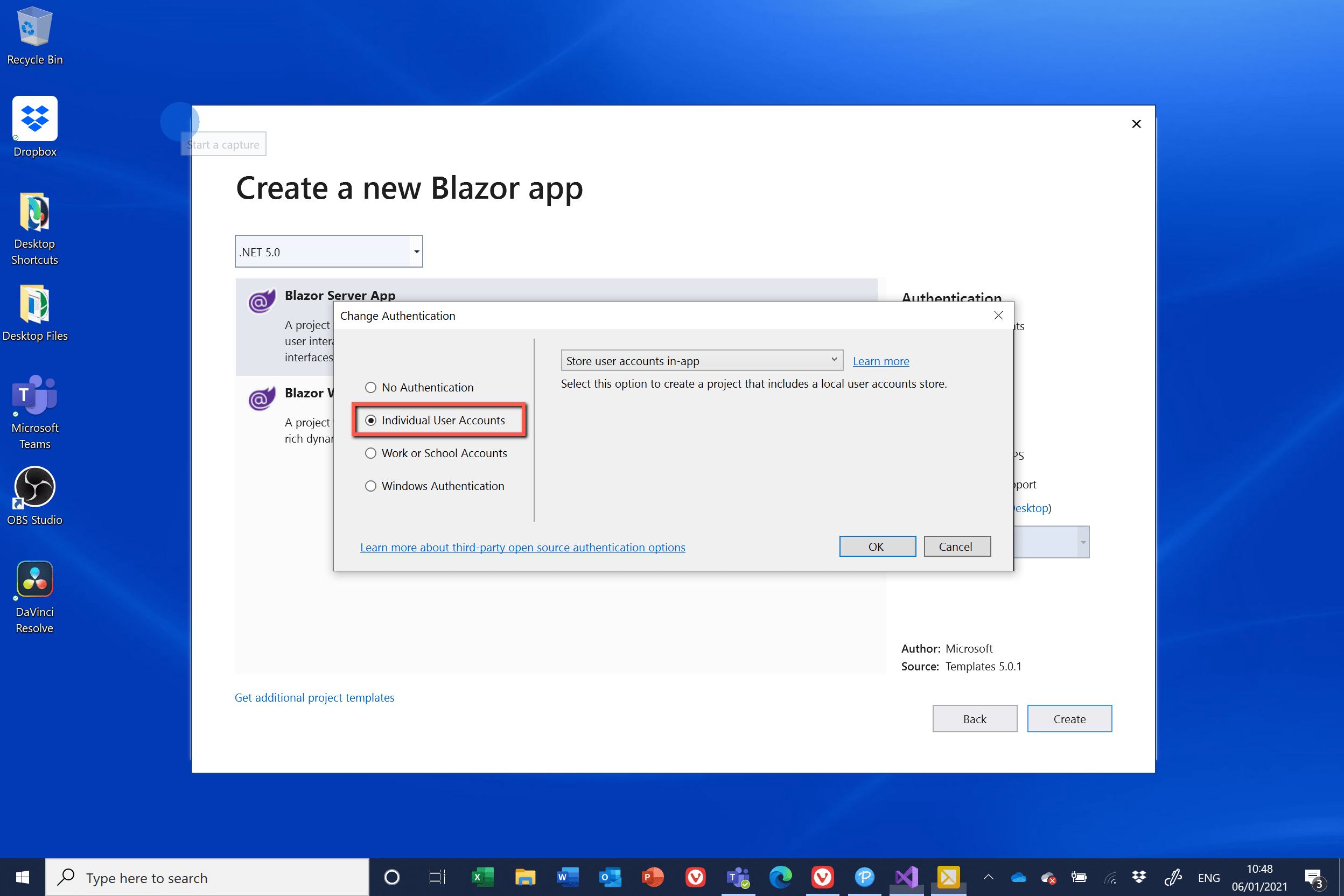The width and height of the screenshot is (1344, 896).
Task: Open PowerPoint from the taskbar
Action: 653,877
